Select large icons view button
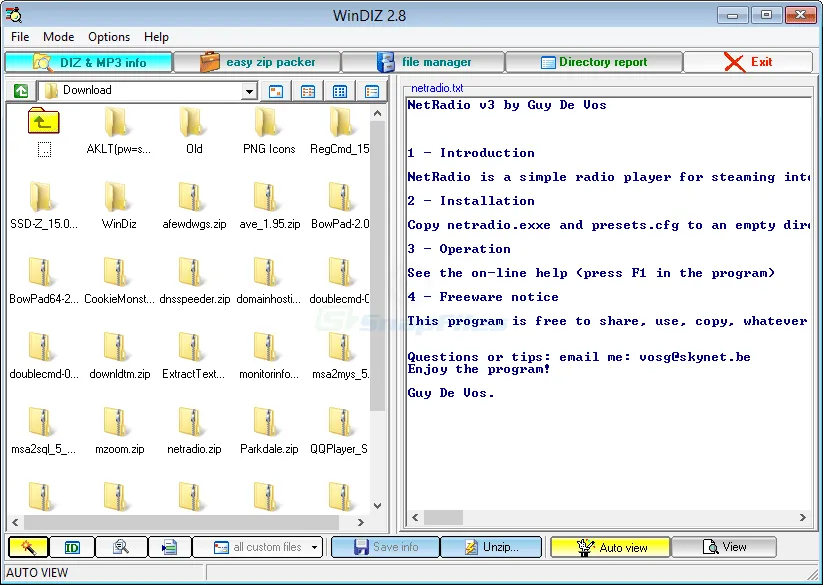823x585 pixels. point(276,91)
